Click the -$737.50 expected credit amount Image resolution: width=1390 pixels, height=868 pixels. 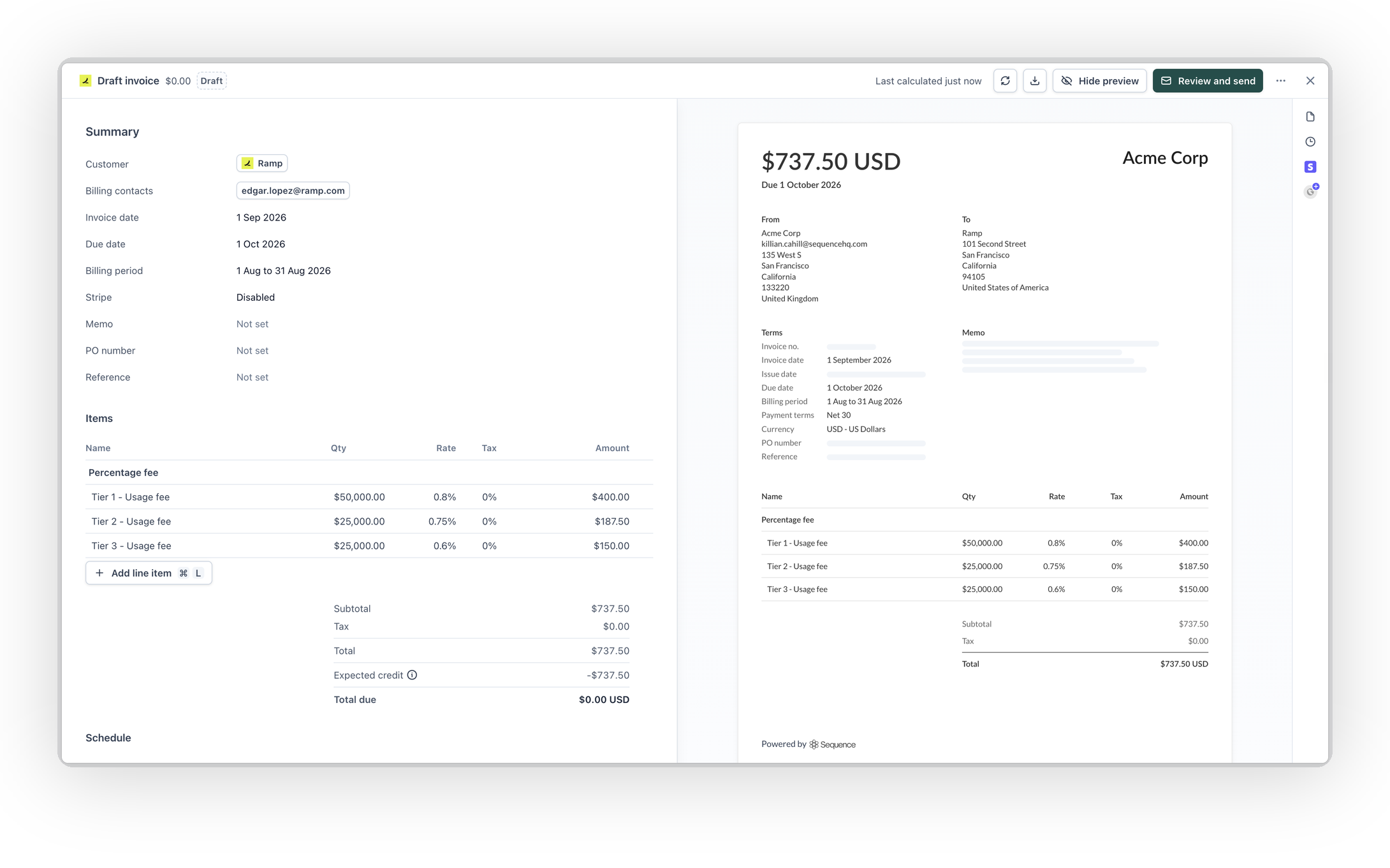(608, 676)
